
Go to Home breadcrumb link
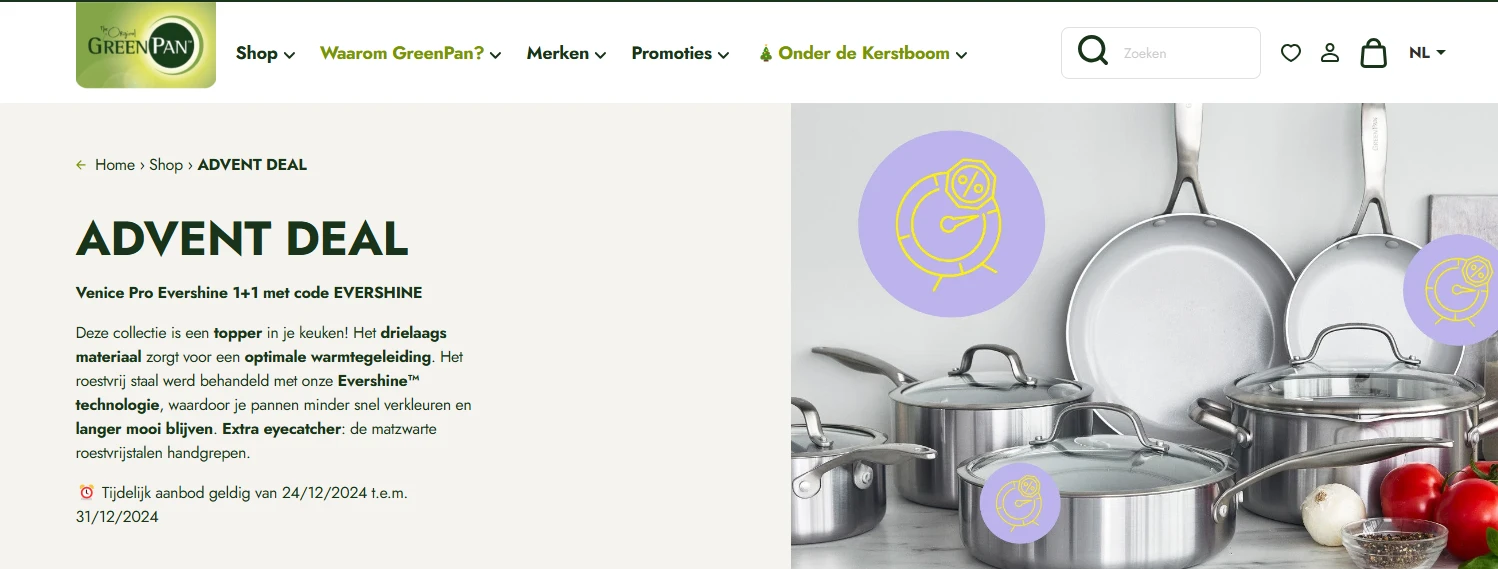tap(115, 165)
